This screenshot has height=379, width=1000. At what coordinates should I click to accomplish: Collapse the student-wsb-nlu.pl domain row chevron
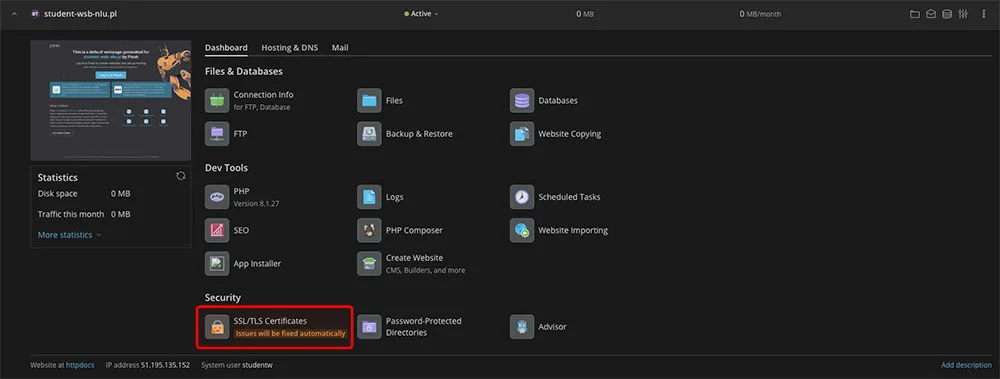(x=15, y=13)
